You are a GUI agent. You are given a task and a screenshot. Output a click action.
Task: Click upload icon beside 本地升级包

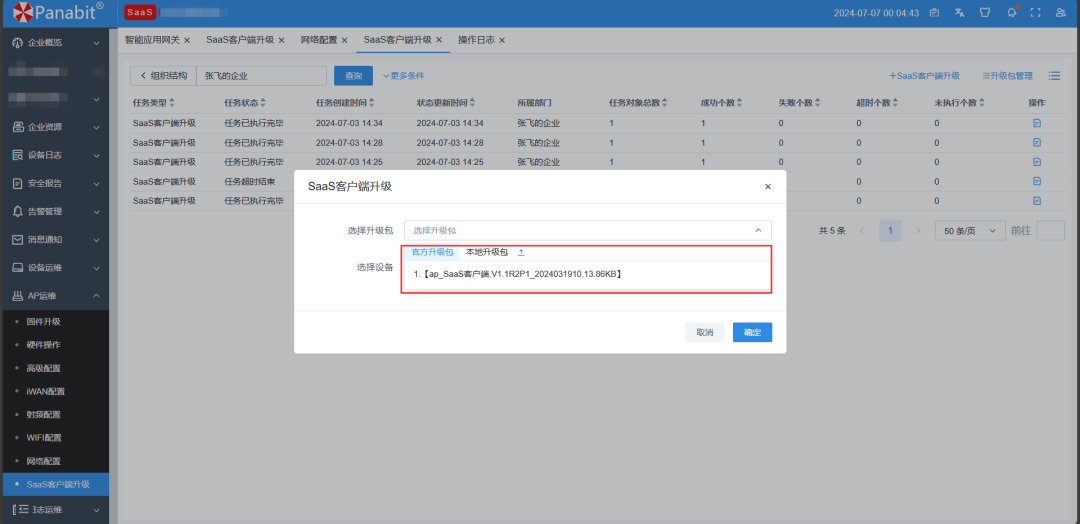click(521, 252)
